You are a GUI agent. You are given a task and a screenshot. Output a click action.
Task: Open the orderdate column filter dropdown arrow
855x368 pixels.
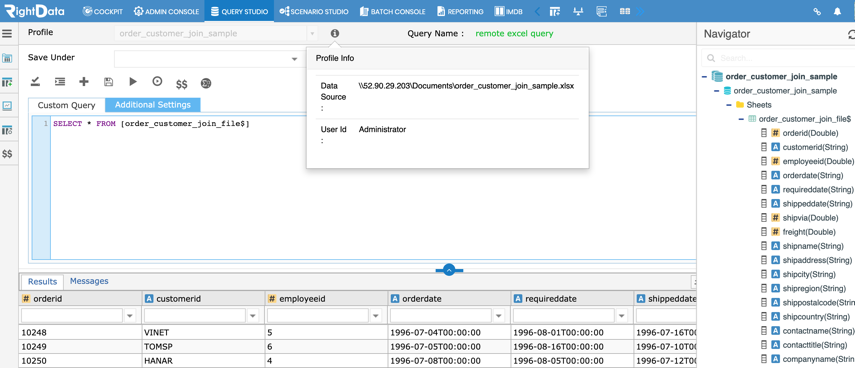coord(499,316)
